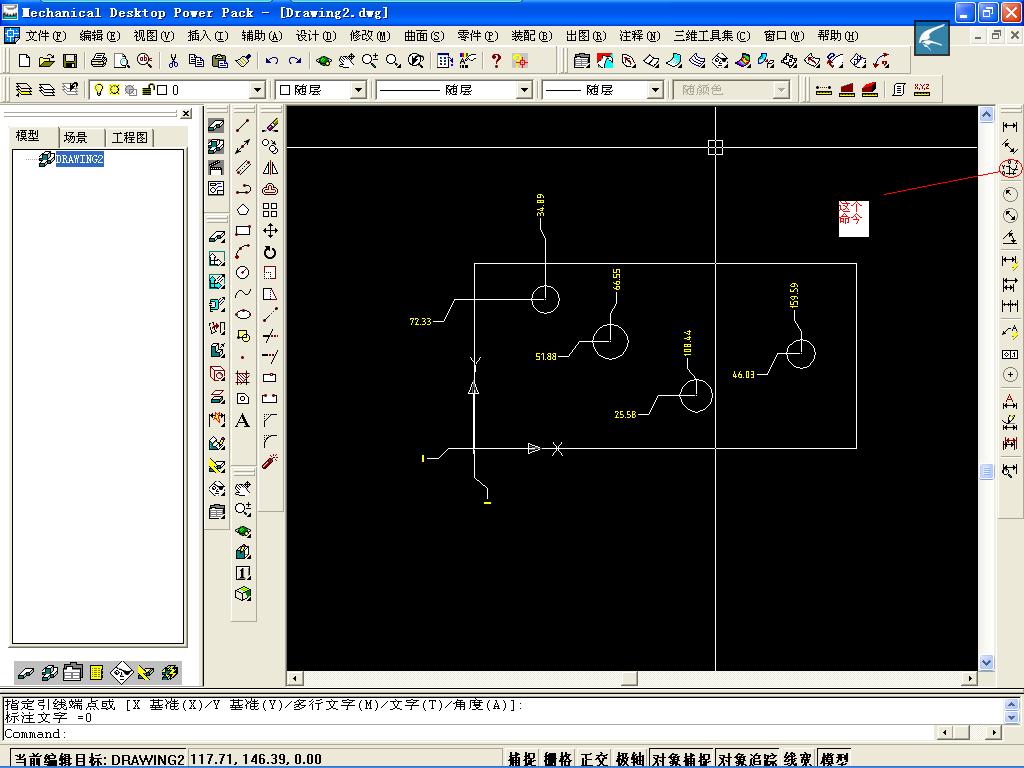The height and width of the screenshot is (768, 1024).
Task: Click the coordinate readout 117.71, 146.39, 0.00
Action: [x=255, y=759]
